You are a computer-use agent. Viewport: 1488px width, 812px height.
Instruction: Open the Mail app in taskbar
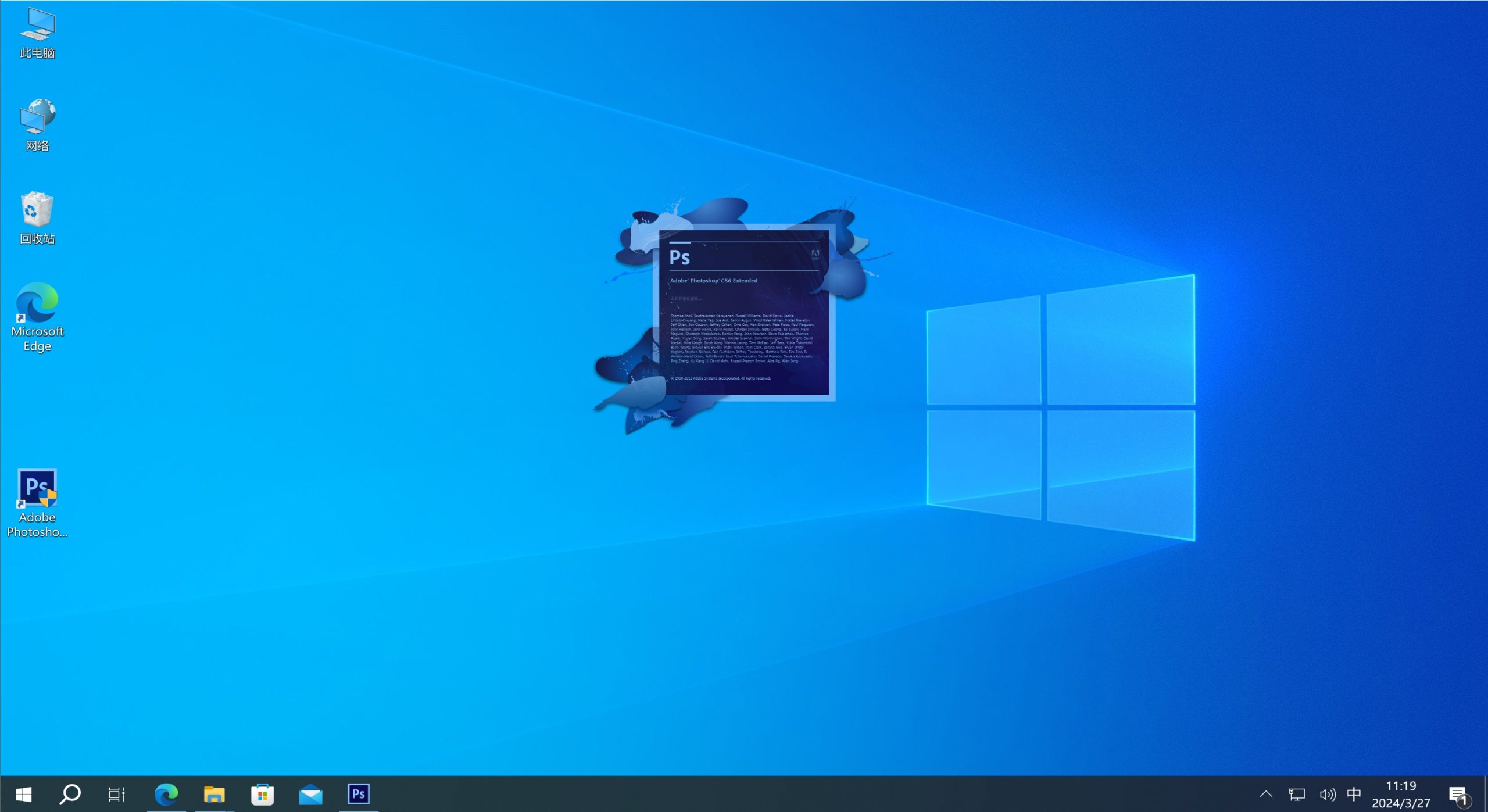(310, 794)
